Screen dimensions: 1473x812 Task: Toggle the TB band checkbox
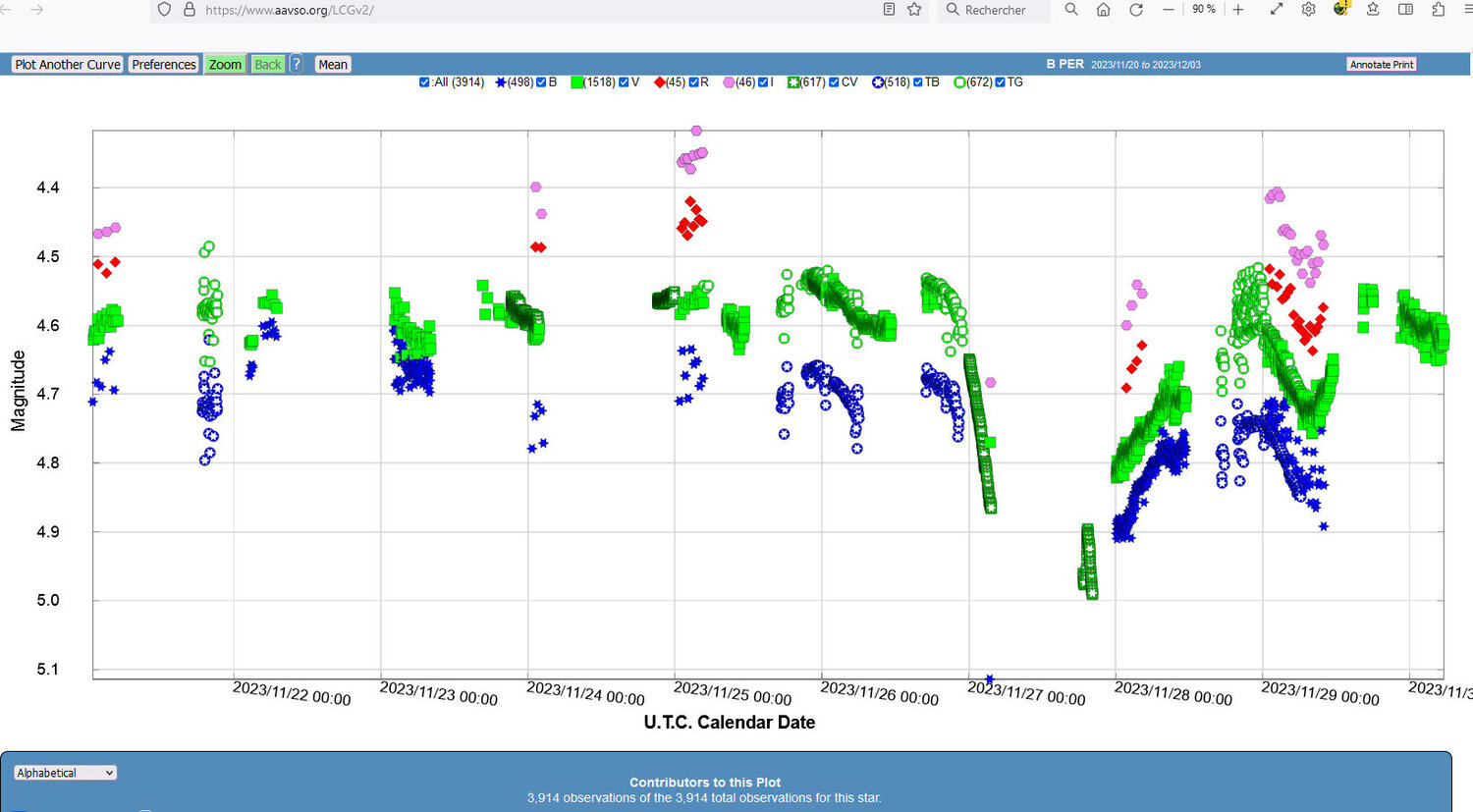click(918, 82)
